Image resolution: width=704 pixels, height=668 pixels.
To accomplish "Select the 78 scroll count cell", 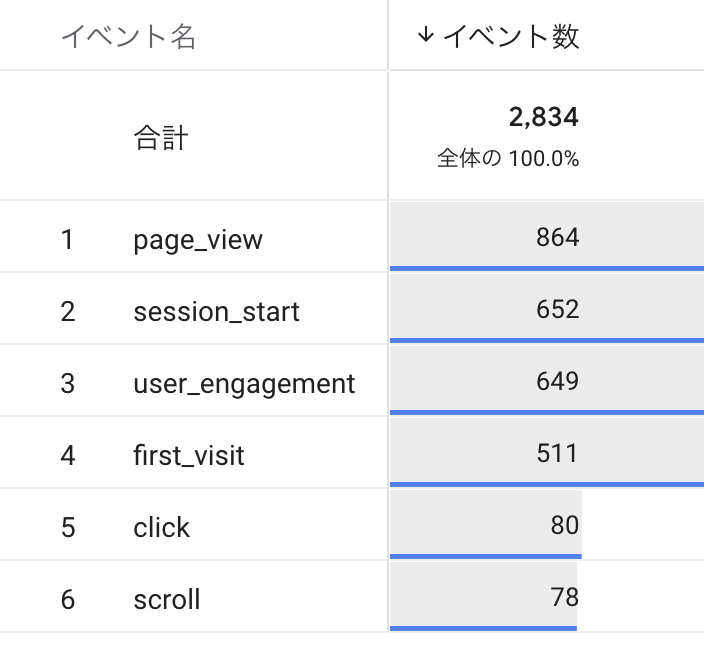I will pos(564,598).
